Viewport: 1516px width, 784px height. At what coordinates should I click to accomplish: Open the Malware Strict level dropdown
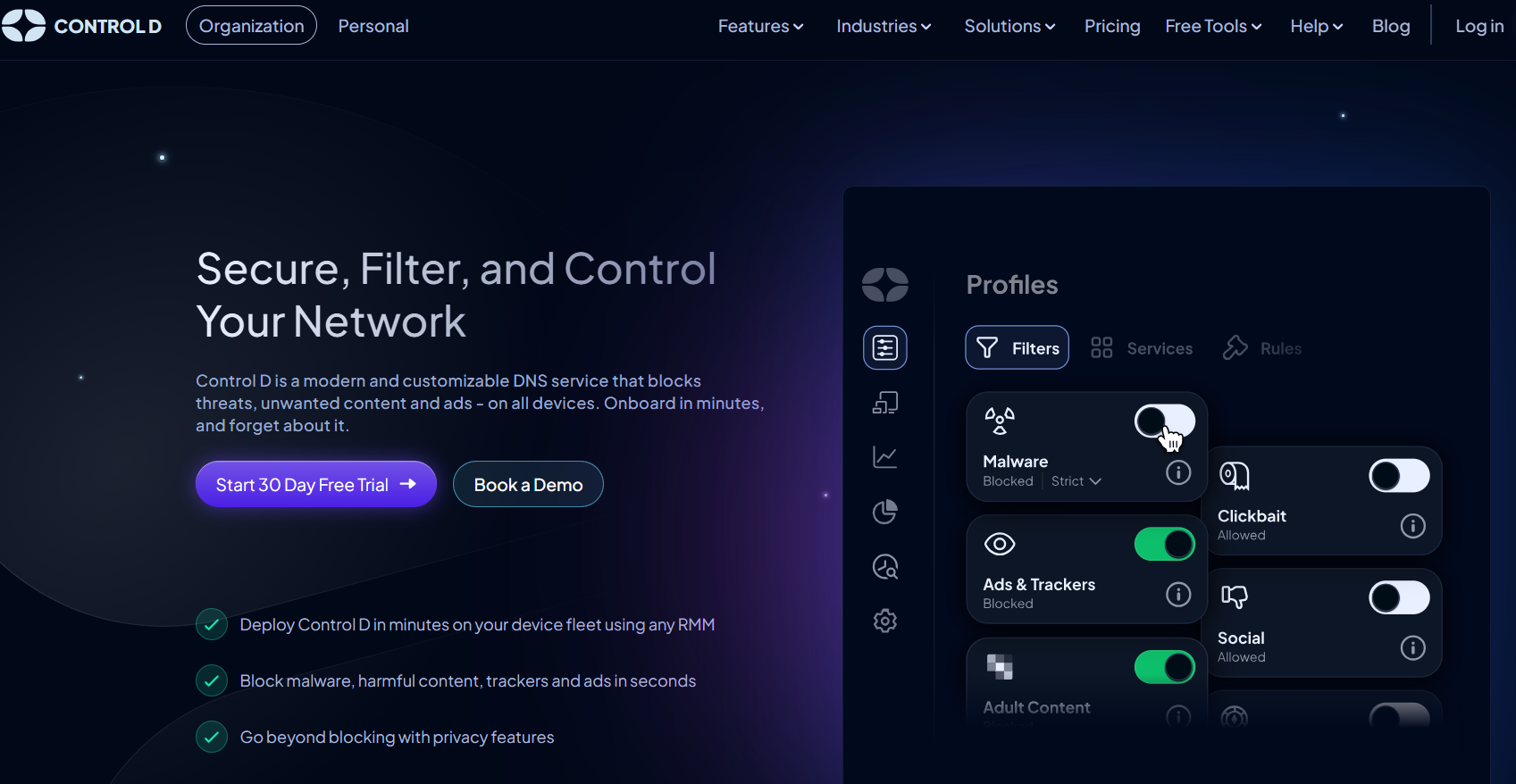click(1076, 480)
